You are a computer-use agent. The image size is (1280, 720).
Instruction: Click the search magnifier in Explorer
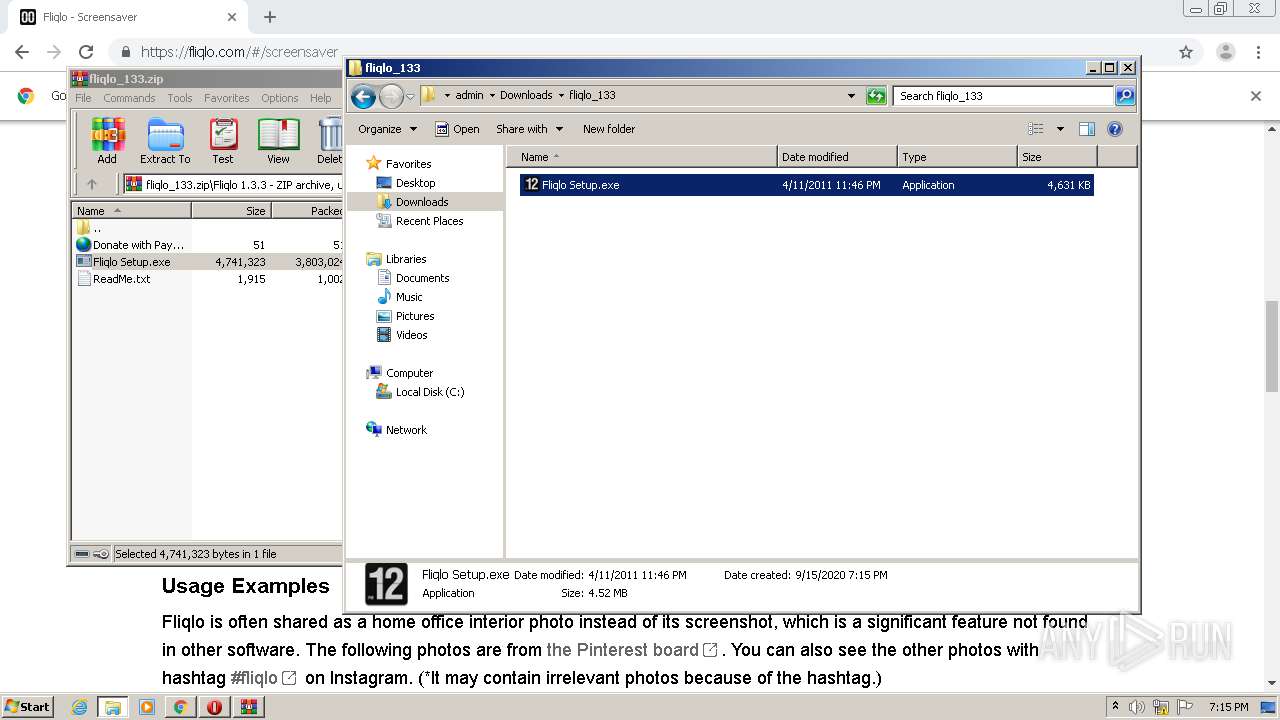point(1125,96)
